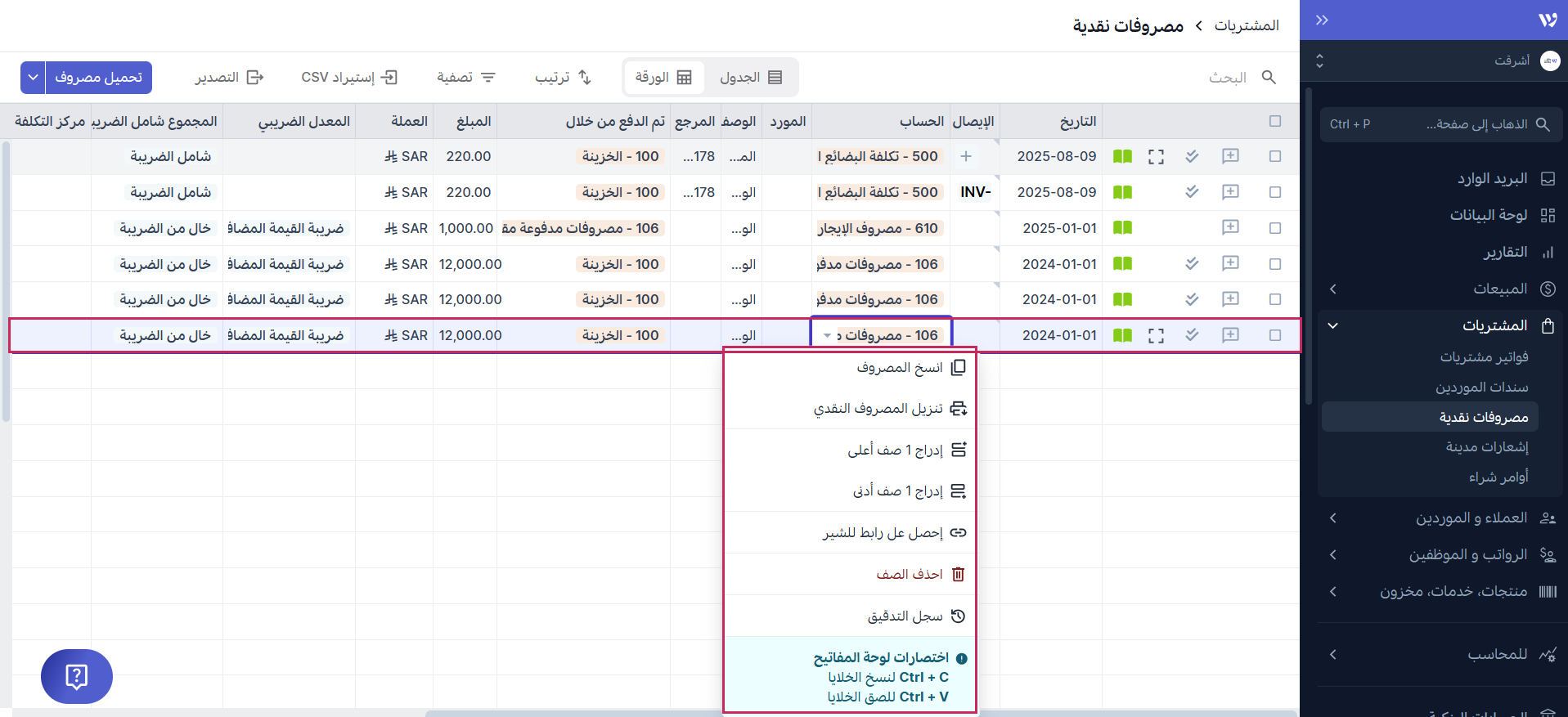Toggle the select-all header checkbox

coord(1275,121)
